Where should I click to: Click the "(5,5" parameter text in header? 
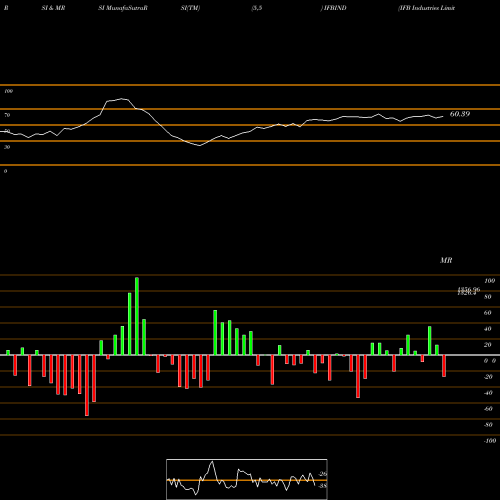(257, 8)
